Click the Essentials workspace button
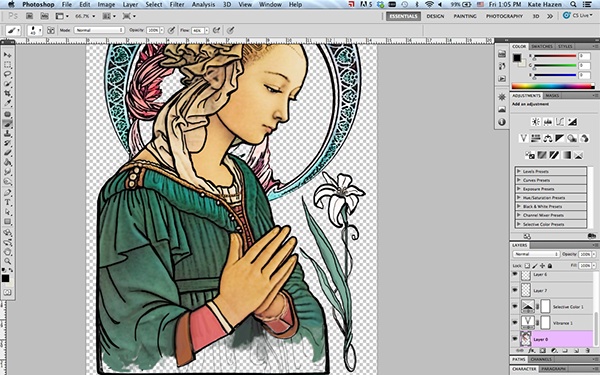Viewport: 600px width, 375px height. click(403, 16)
